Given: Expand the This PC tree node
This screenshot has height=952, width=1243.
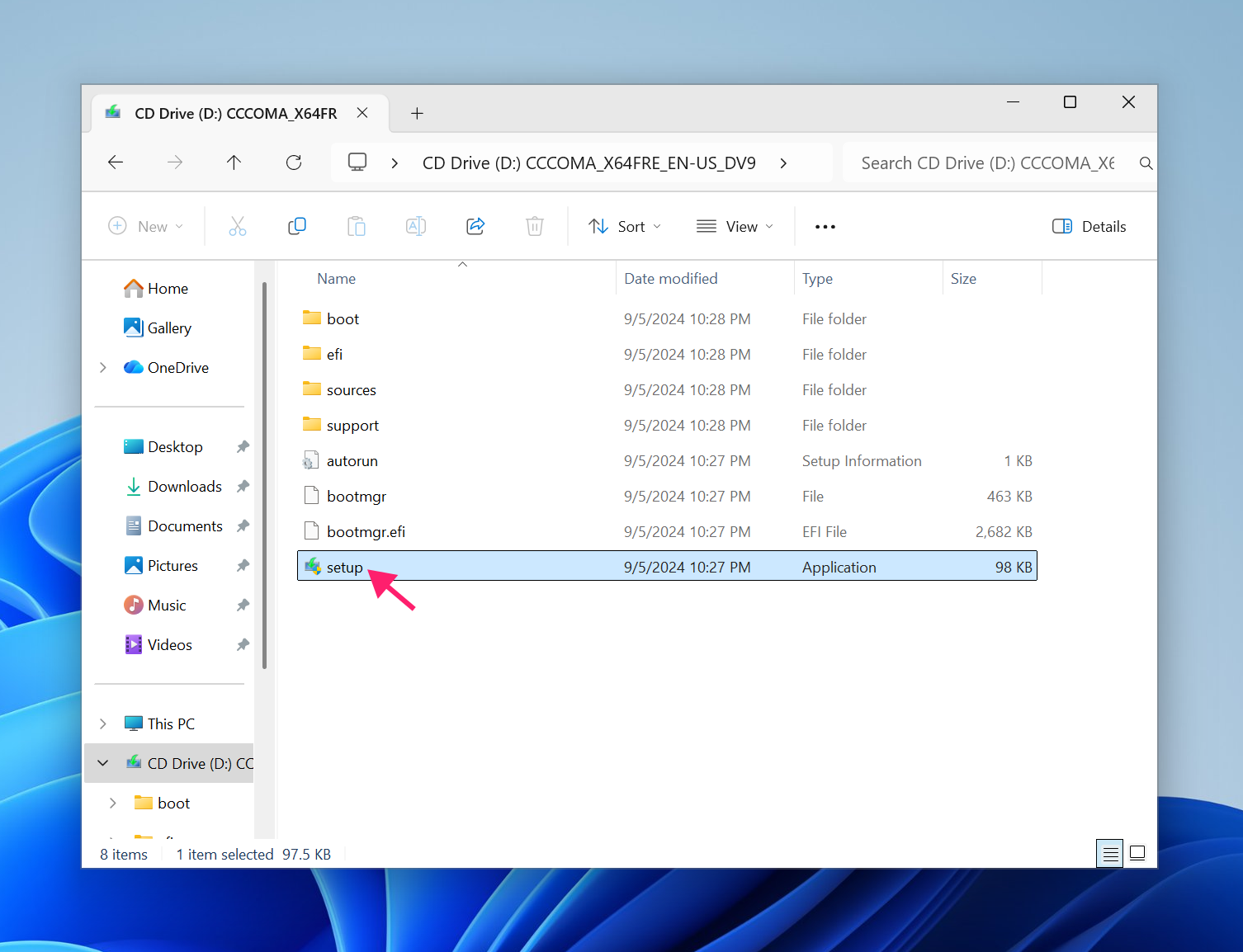Looking at the screenshot, I should [x=103, y=723].
